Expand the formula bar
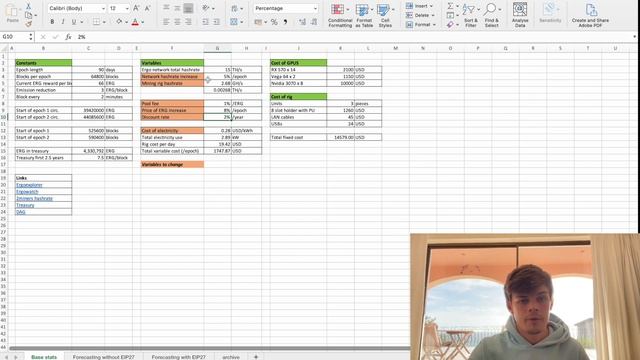The width and height of the screenshot is (640, 360). pos(634,37)
